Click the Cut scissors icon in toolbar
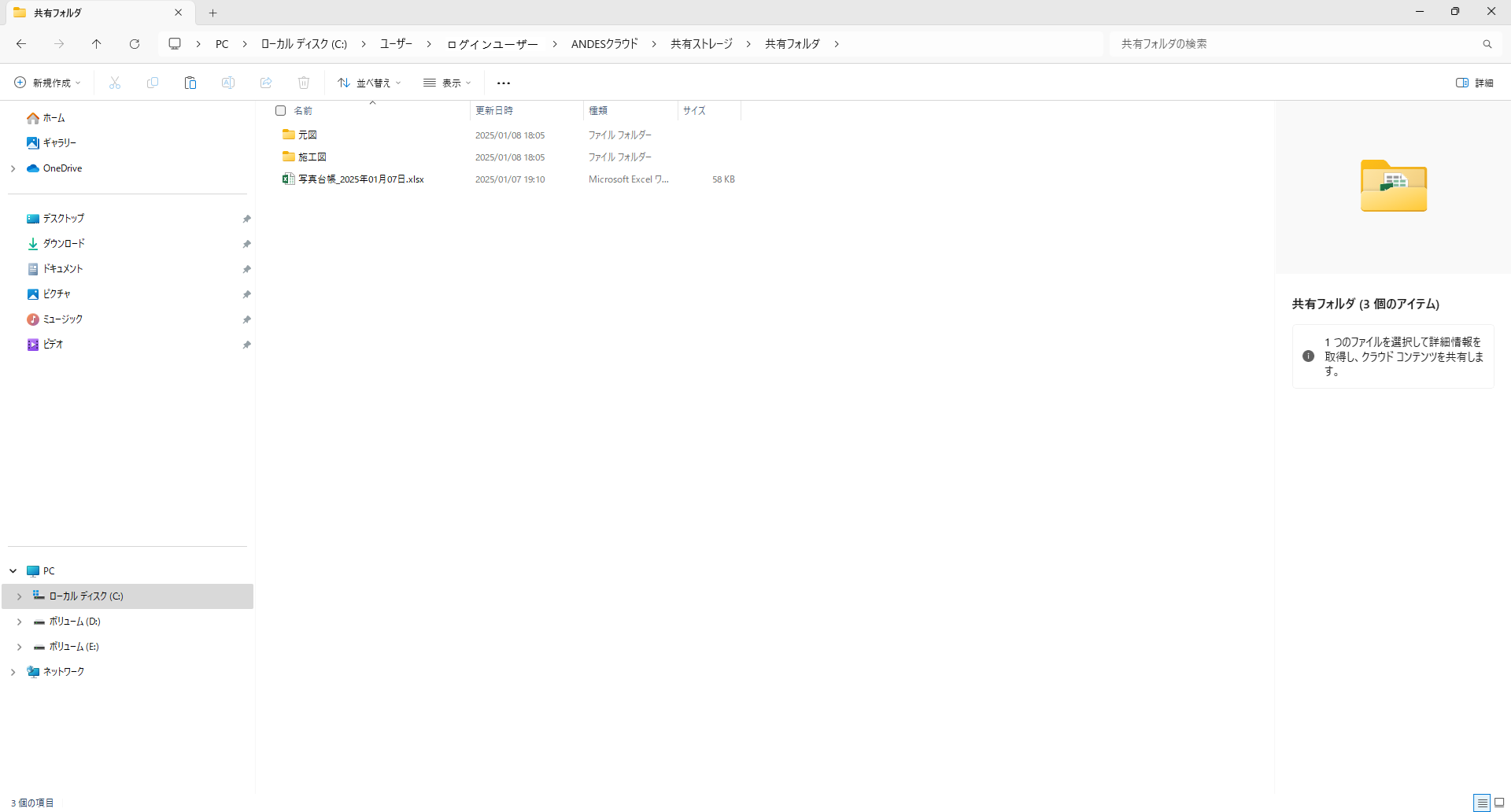The width and height of the screenshot is (1511, 812). pos(115,83)
